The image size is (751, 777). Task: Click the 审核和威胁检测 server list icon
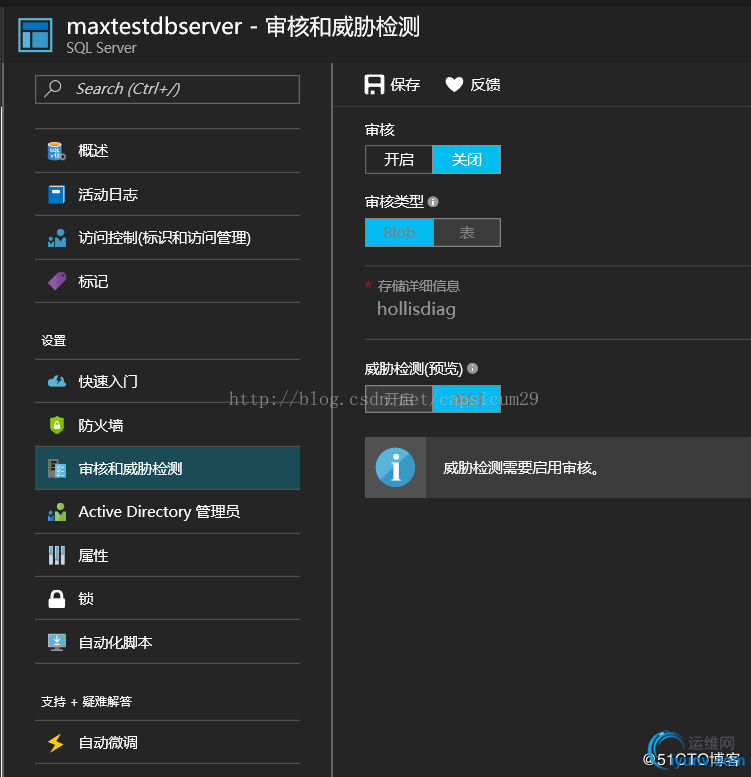click(x=56, y=468)
